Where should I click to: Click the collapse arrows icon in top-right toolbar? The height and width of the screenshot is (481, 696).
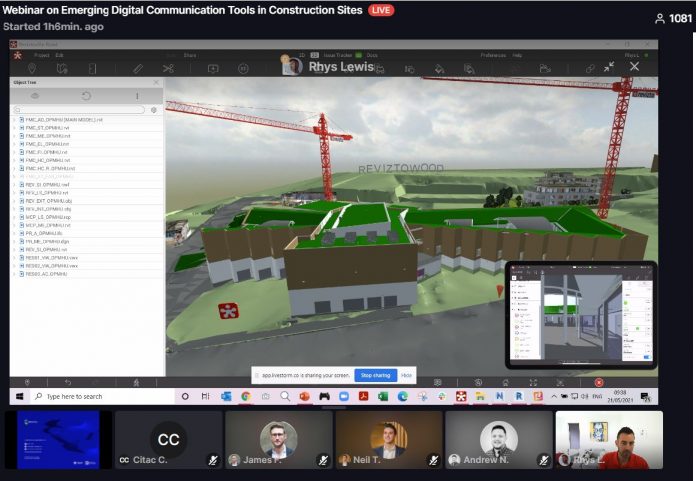(609, 67)
